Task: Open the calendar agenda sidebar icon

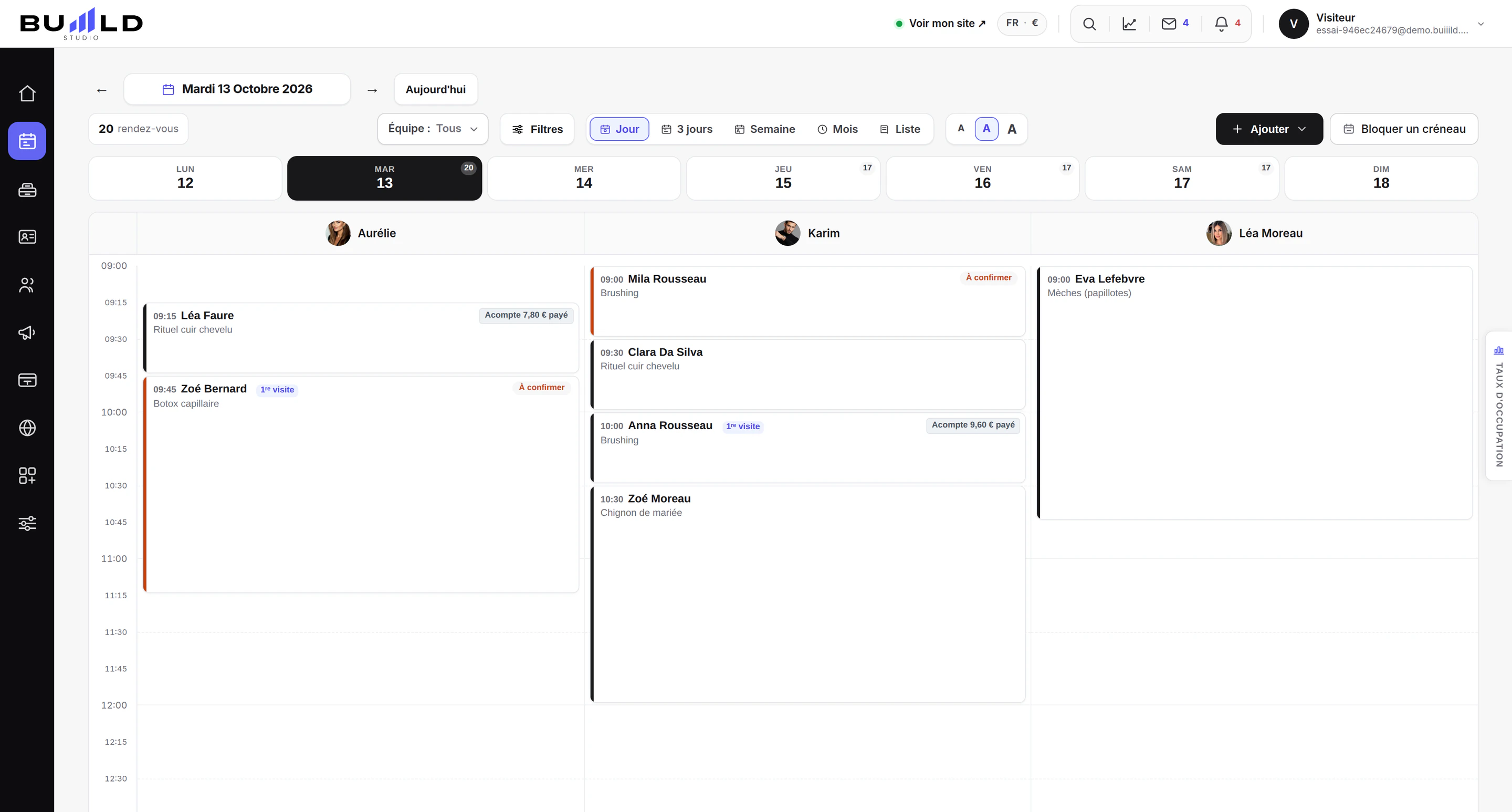Action: click(x=27, y=141)
